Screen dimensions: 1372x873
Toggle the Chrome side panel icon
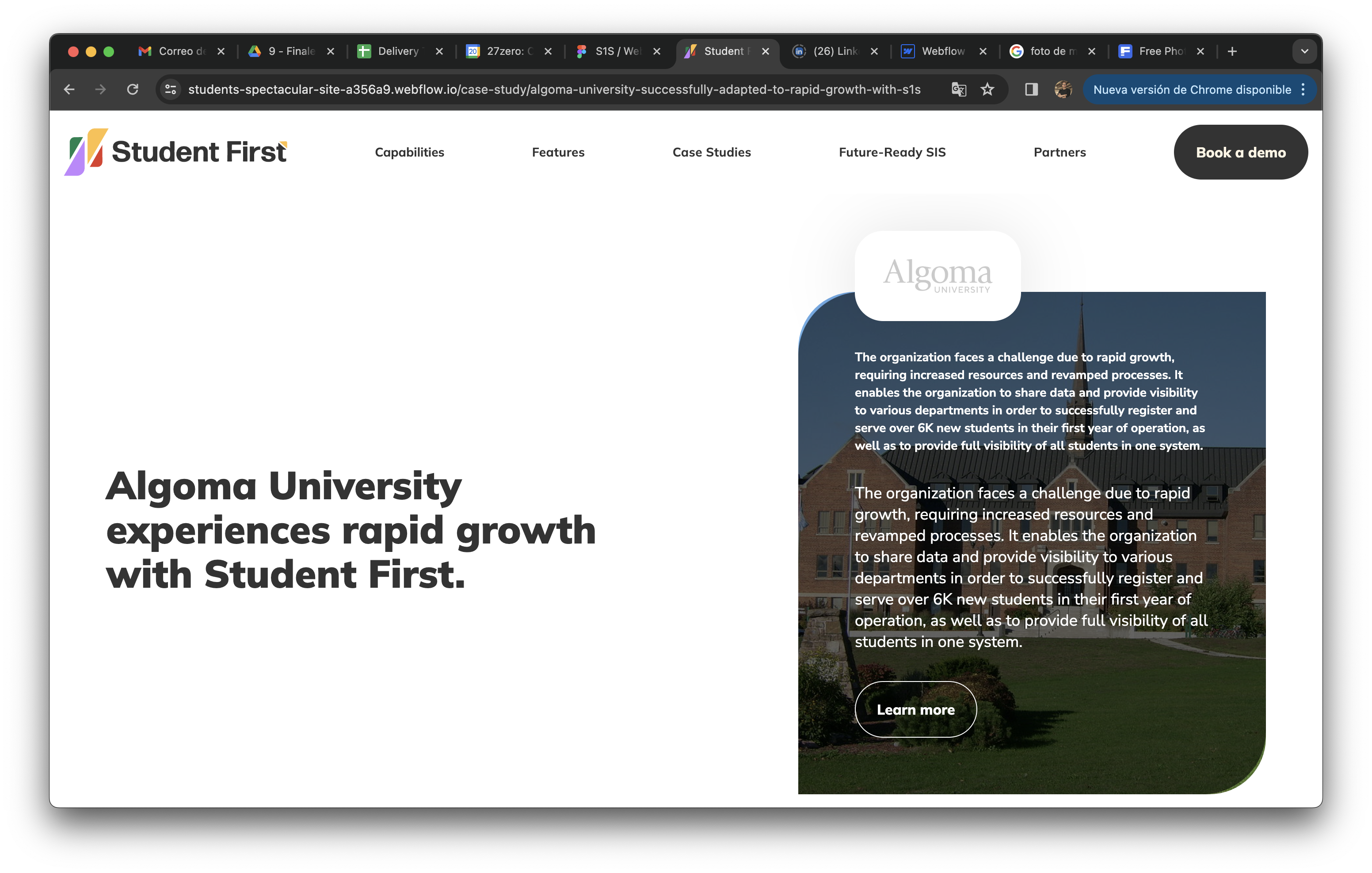(x=1031, y=89)
